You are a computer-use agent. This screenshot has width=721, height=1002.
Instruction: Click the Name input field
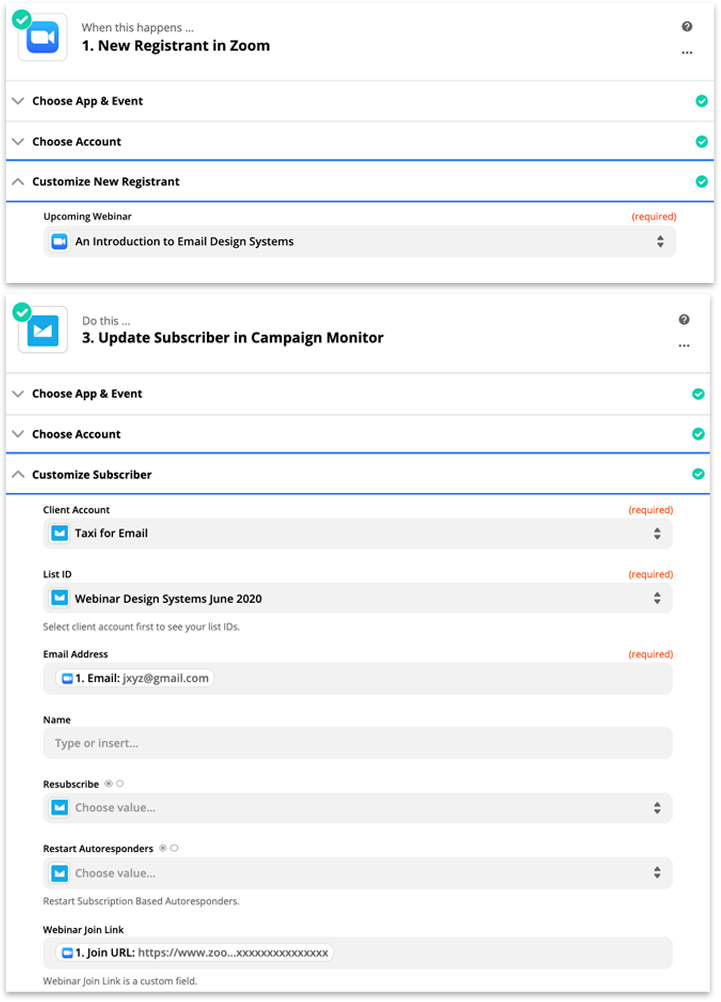pyautogui.click(x=357, y=743)
